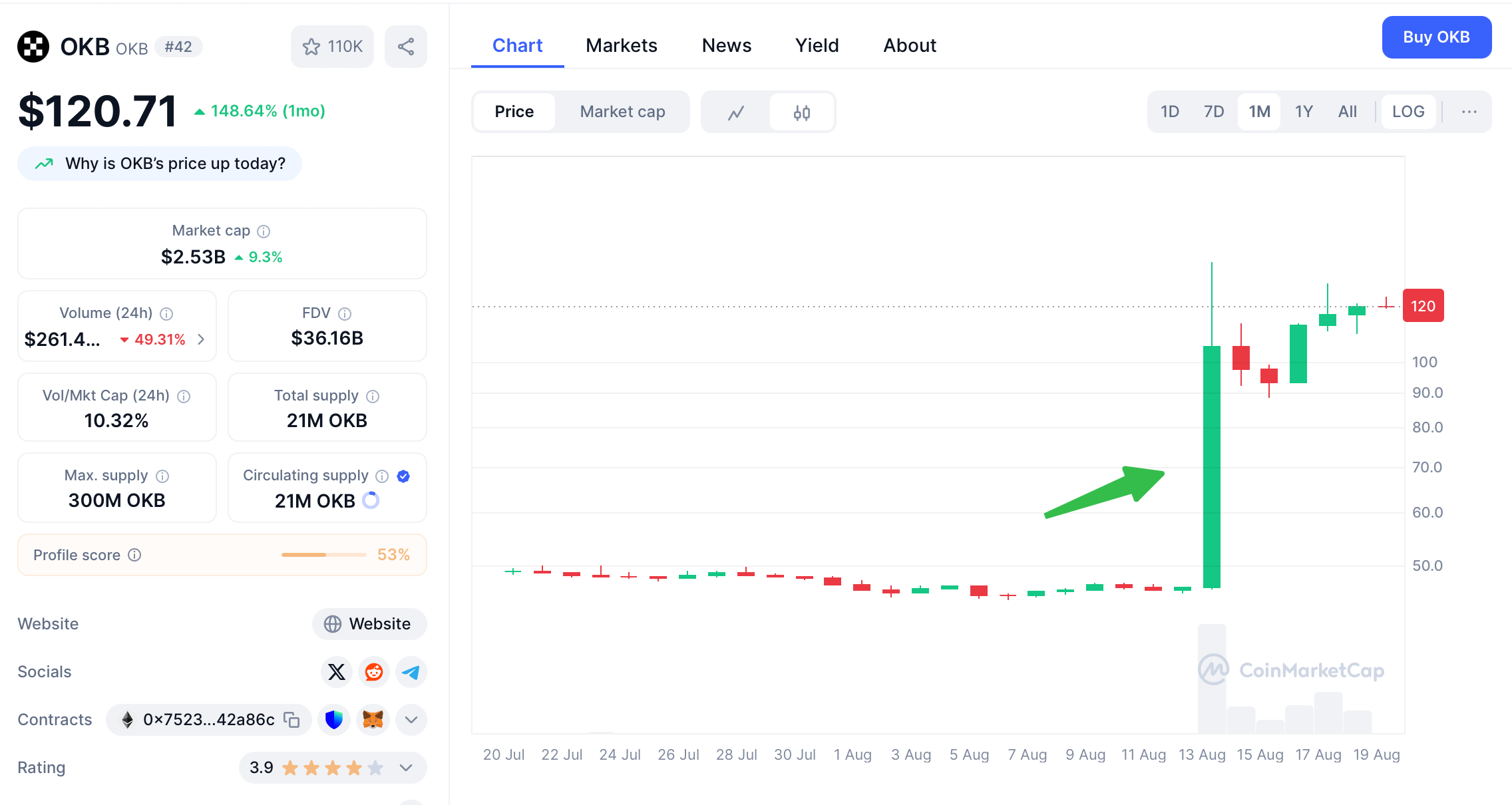Copy the 0x7523...42a86c contract address
1512x805 pixels.
click(x=291, y=719)
